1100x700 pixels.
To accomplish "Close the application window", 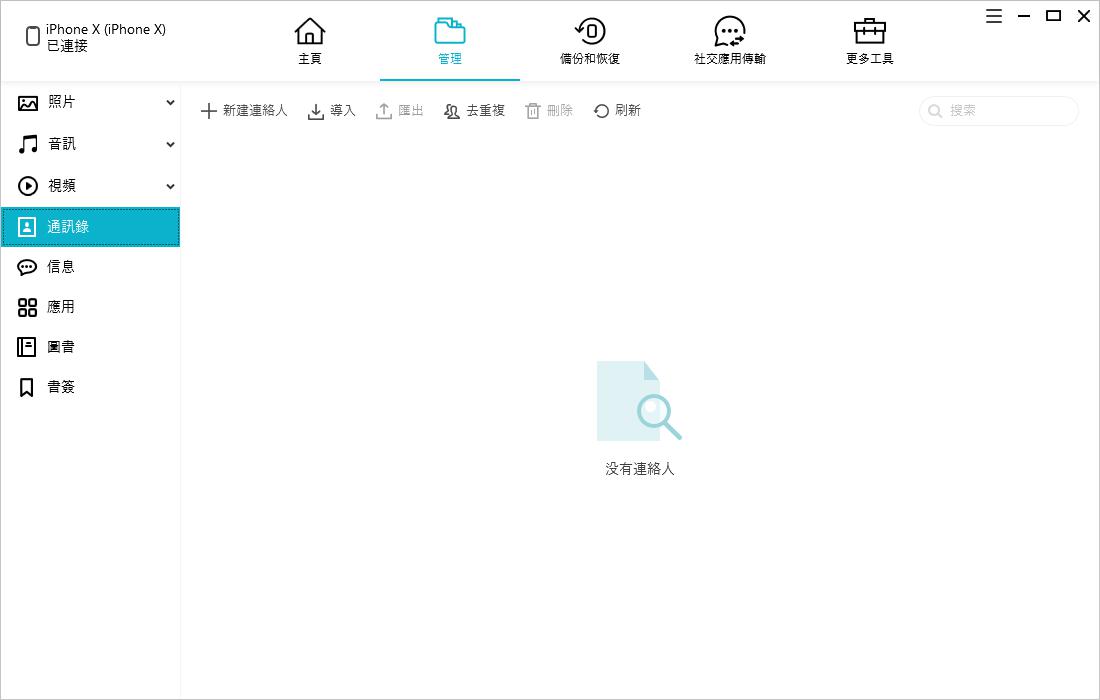I will [1084, 16].
